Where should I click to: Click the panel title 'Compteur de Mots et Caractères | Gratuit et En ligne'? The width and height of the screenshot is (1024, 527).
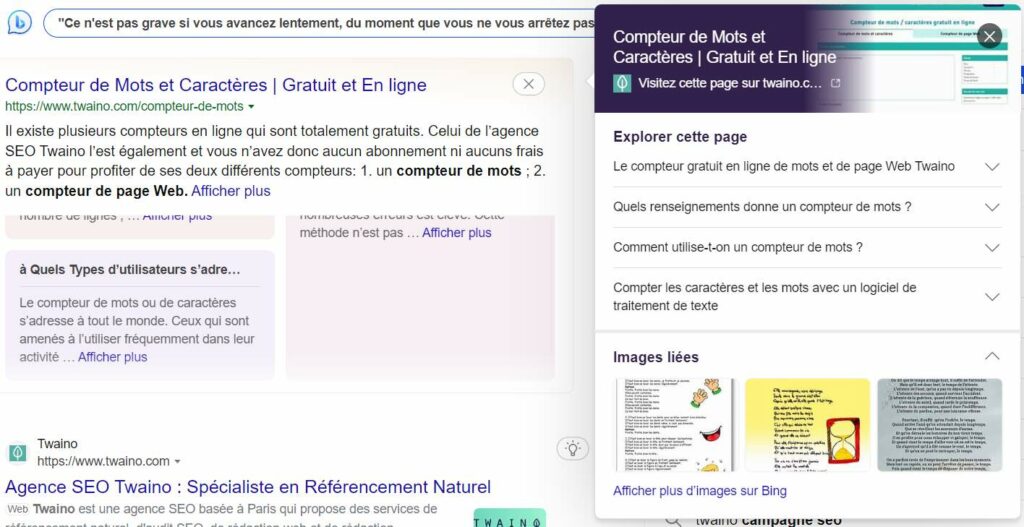[x=724, y=47]
